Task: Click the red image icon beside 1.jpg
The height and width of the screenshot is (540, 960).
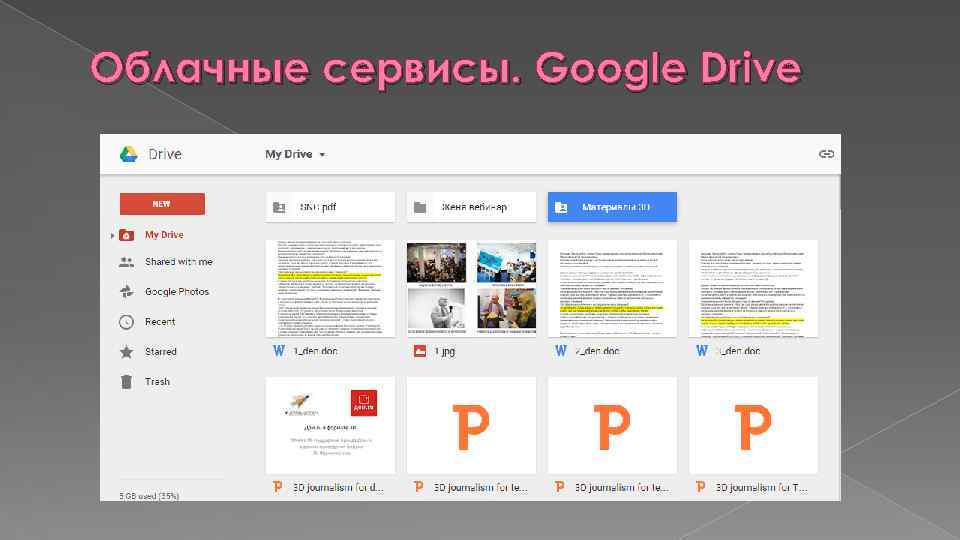Action: click(x=420, y=351)
